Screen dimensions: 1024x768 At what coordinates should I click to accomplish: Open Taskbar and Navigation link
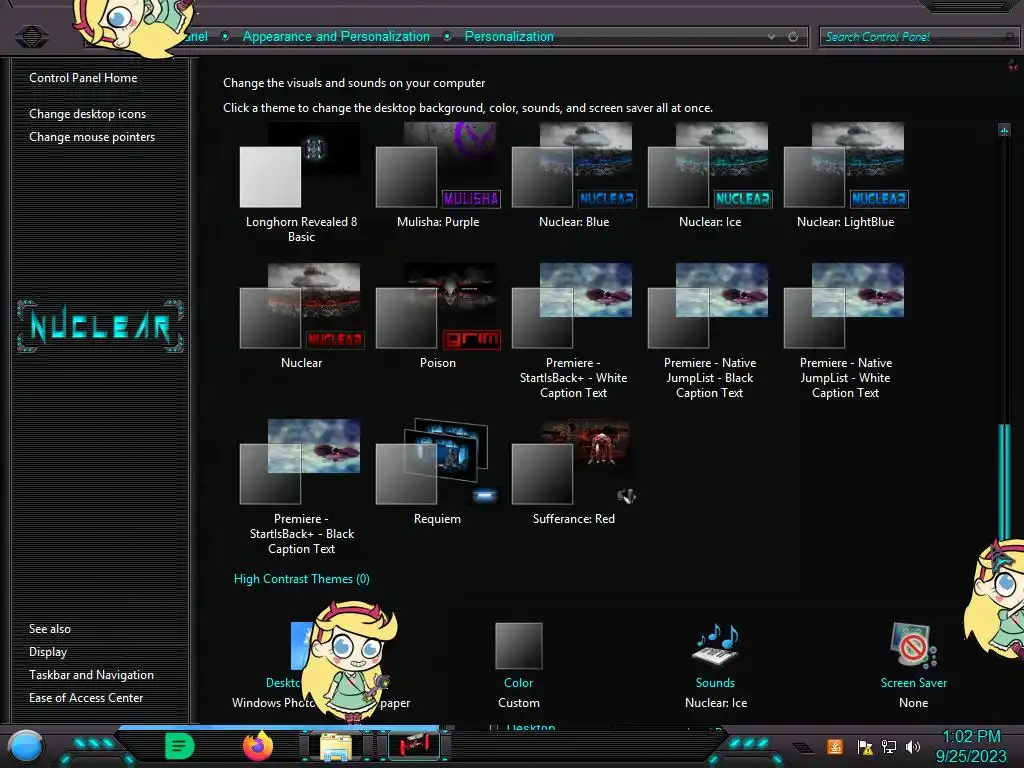click(91, 675)
